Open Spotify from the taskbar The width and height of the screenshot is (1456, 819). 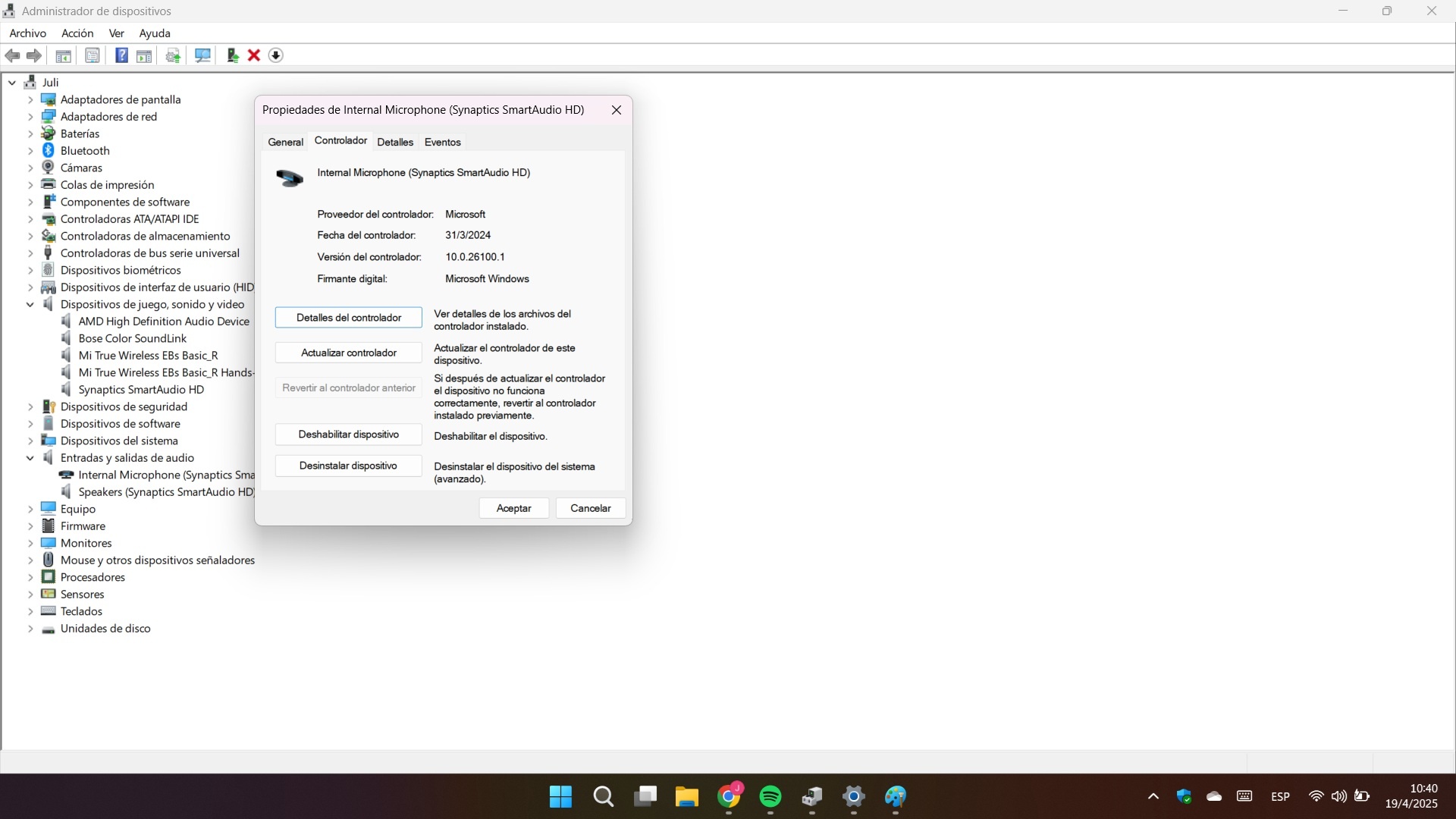[x=770, y=796]
